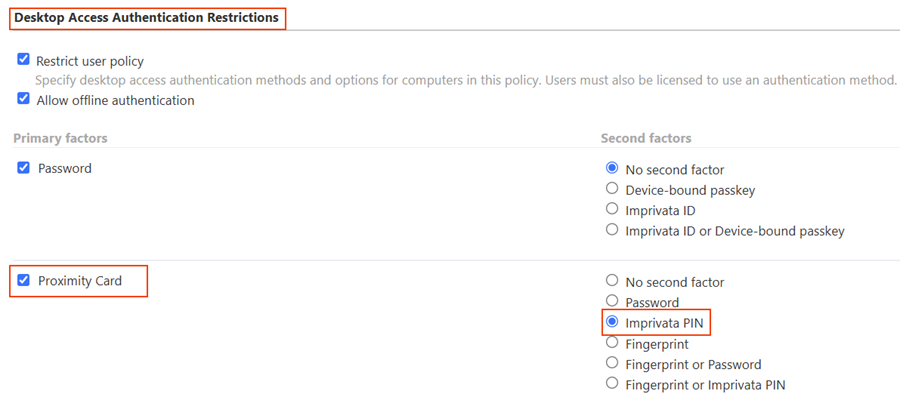
Task: Click the divider line under the section title
Action: 450,30
